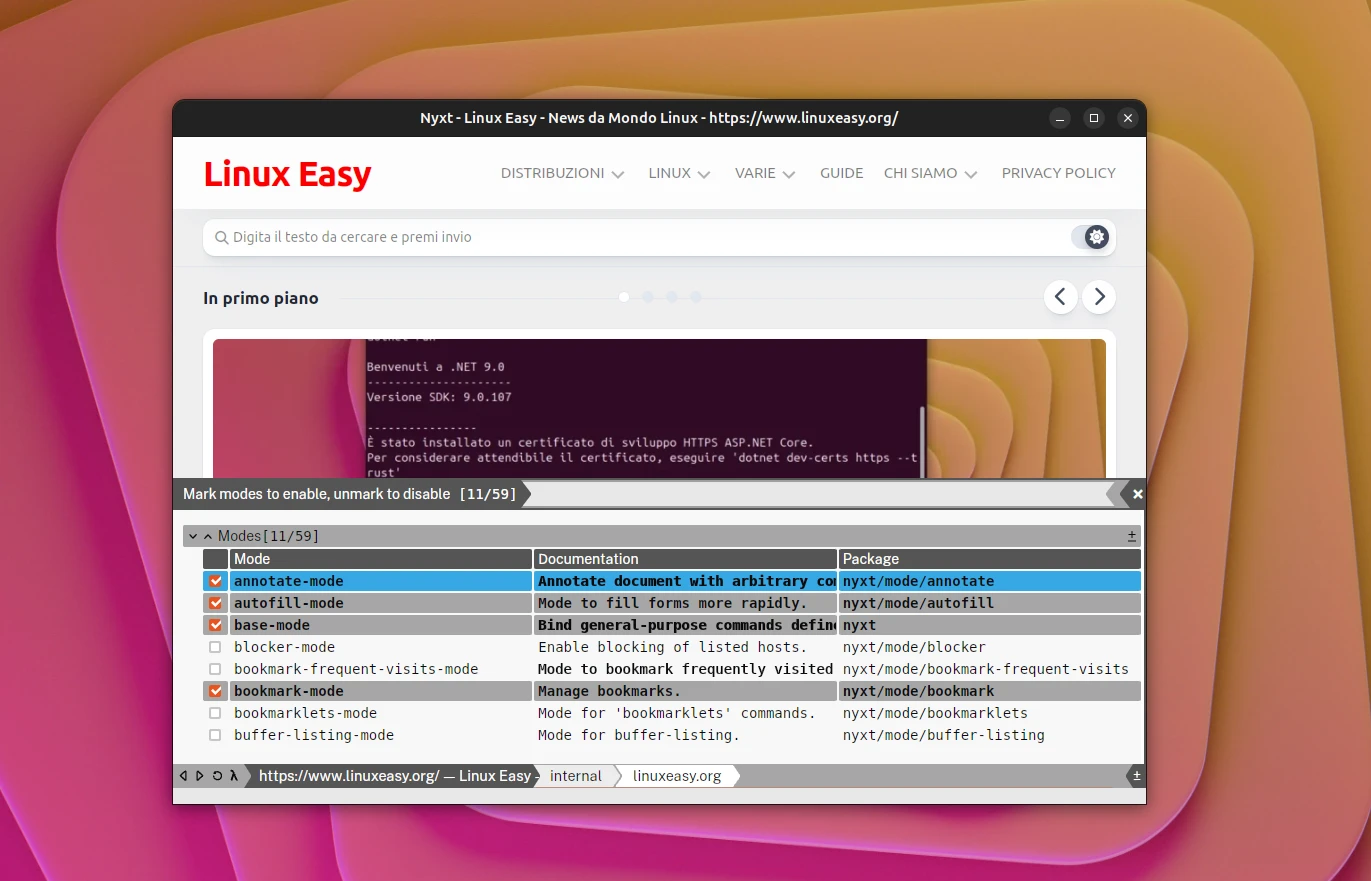Viewport: 1371px width, 881px height.
Task: Open the GUIDE menu item
Action: coord(841,173)
